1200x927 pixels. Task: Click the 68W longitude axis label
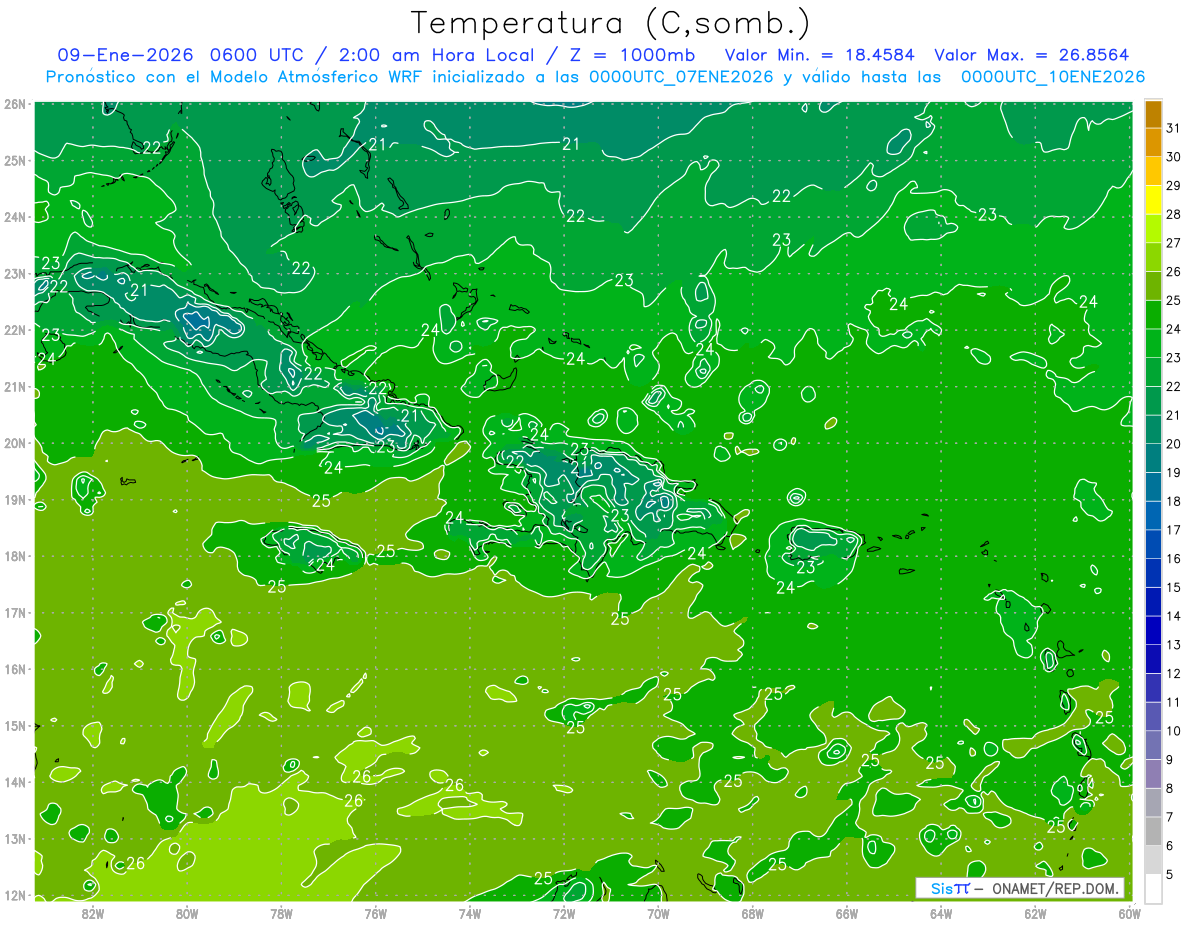coord(753,913)
